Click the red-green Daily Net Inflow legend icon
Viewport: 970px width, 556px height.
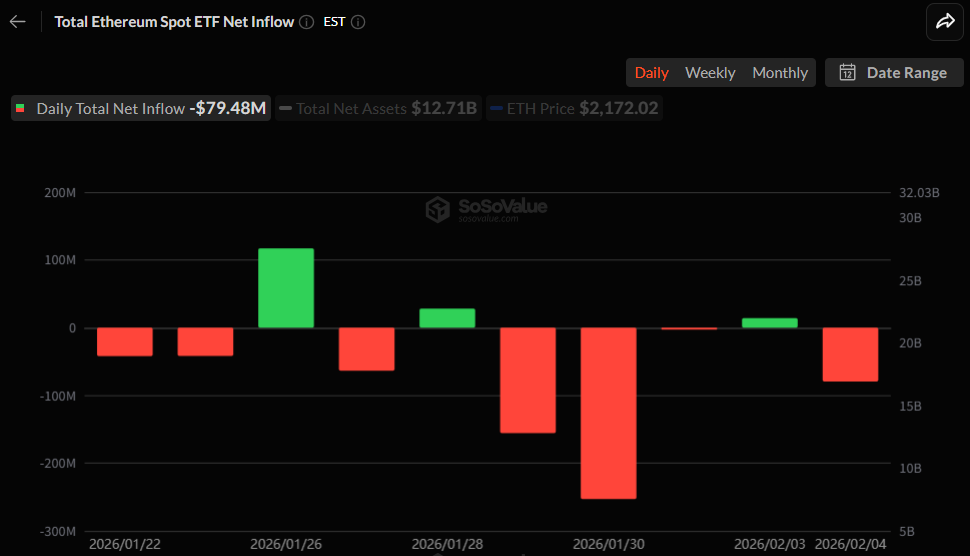[21, 109]
